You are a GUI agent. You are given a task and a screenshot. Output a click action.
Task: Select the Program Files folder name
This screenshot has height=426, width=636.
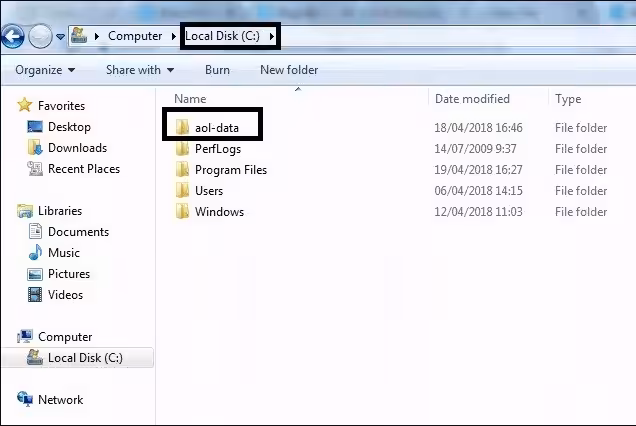click(x=231, y=170)
